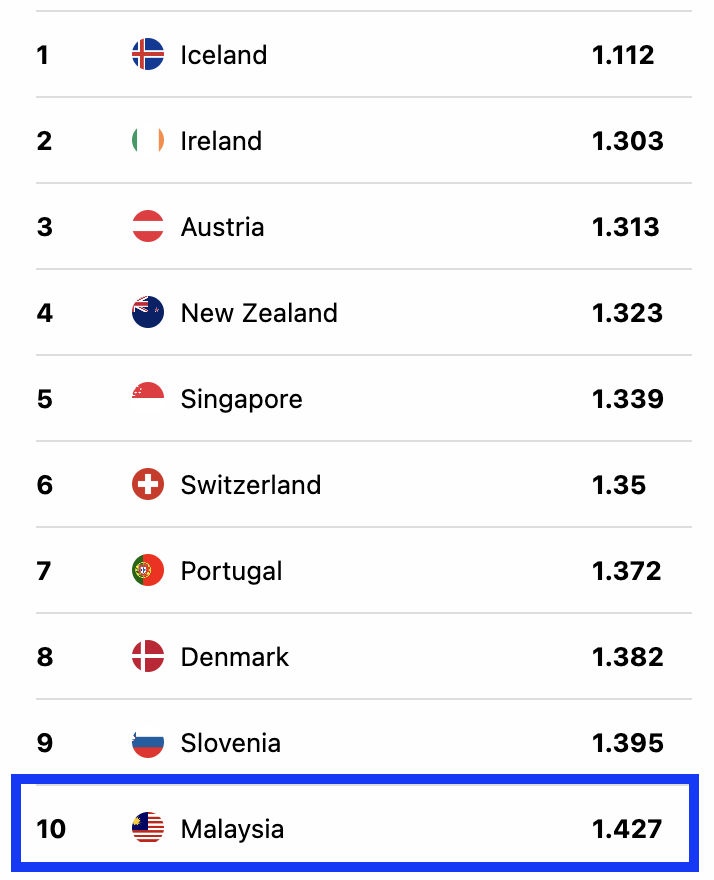Click the Austria flag icon

(x=148, y=227)
